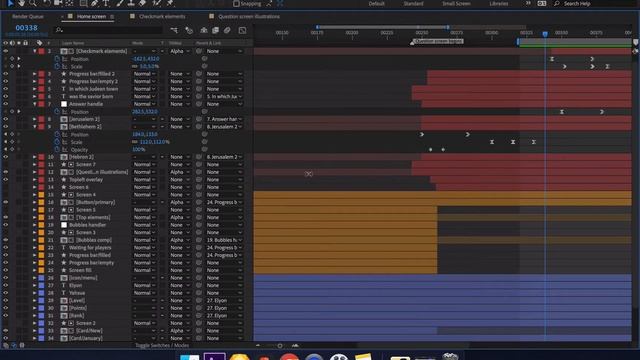Select the Roto Brush tool

[x=157, y=3]
